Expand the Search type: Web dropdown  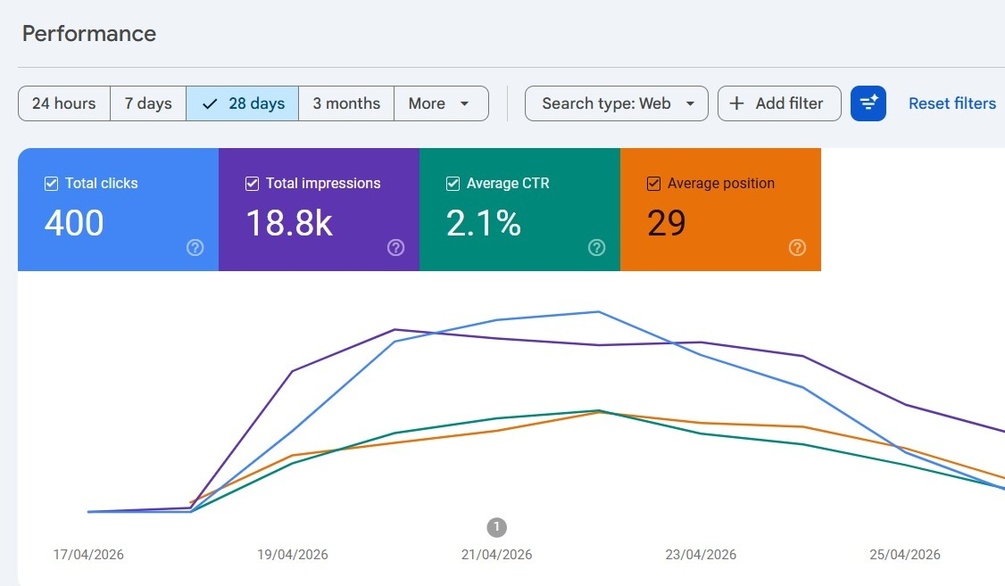tap(616, 103)
